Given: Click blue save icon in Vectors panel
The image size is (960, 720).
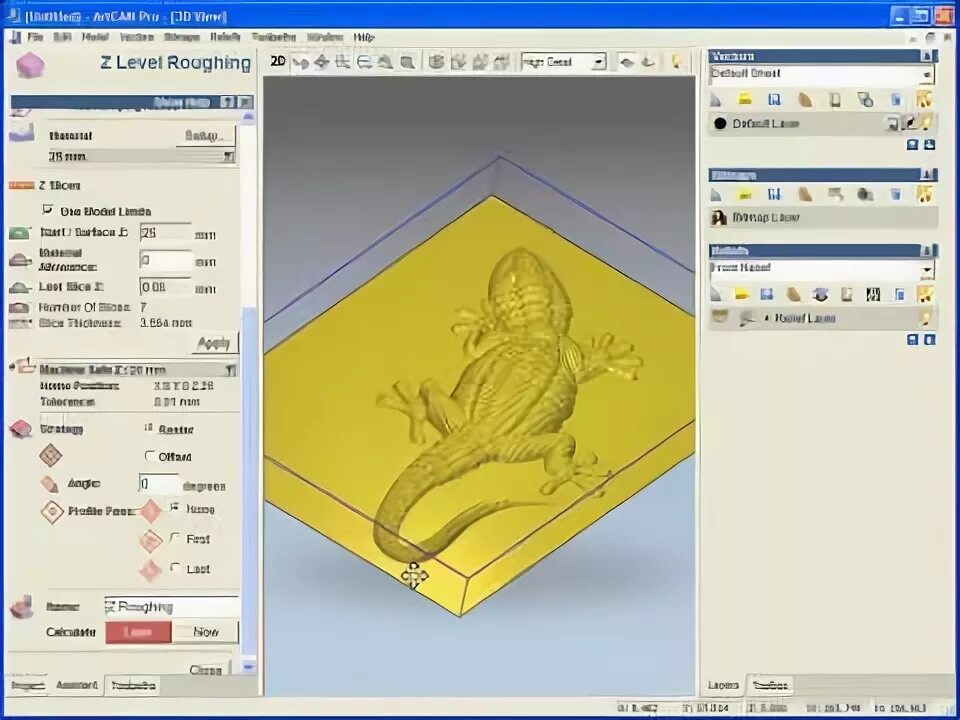Looking at the screenshot, I should [774, 99].
